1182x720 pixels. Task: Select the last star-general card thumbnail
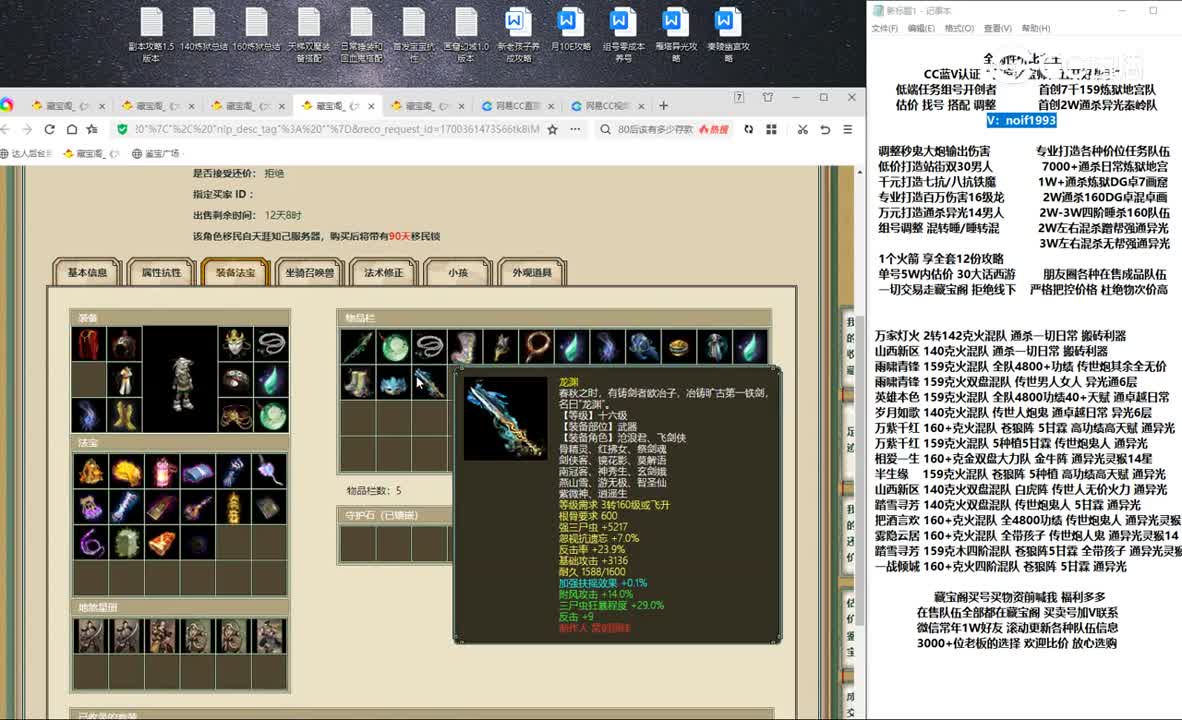pyautogui.click(x=270, y=636)
